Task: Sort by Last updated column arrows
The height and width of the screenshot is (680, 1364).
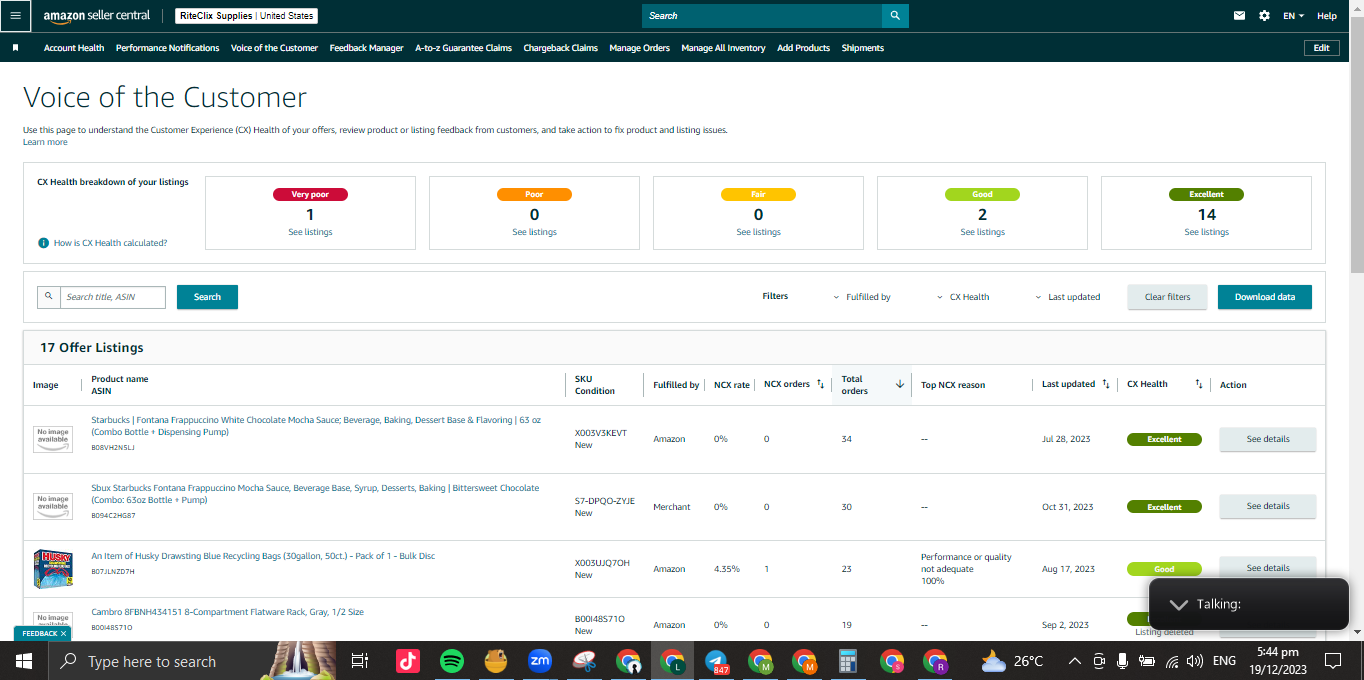Action: point(1105,384)
